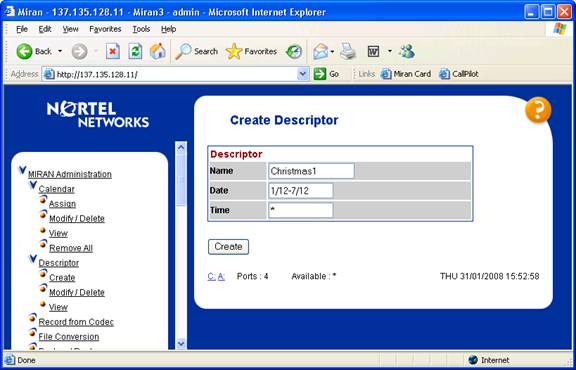576x370 pixels.
Task: Open the Calendar link
Action: click(57, 189)
